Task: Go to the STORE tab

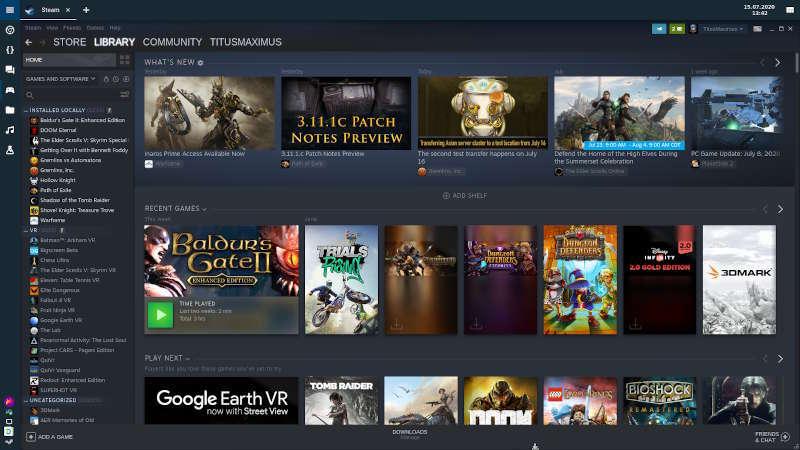Action: pyautogui.click(x=69, y=42)
